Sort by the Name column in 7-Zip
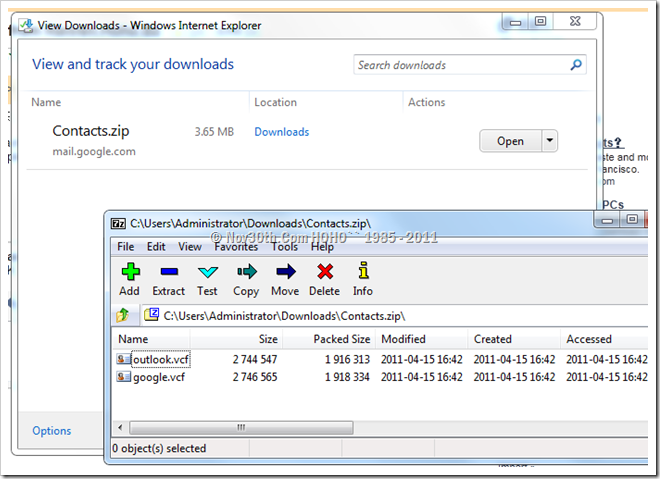660x479 pixels. (151, 339)
